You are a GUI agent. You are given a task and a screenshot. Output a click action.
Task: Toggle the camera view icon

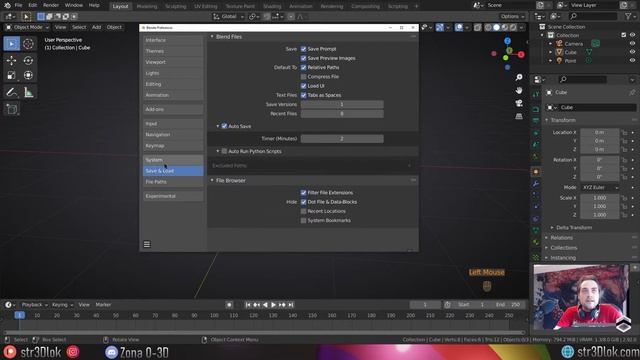click(519, 103)
